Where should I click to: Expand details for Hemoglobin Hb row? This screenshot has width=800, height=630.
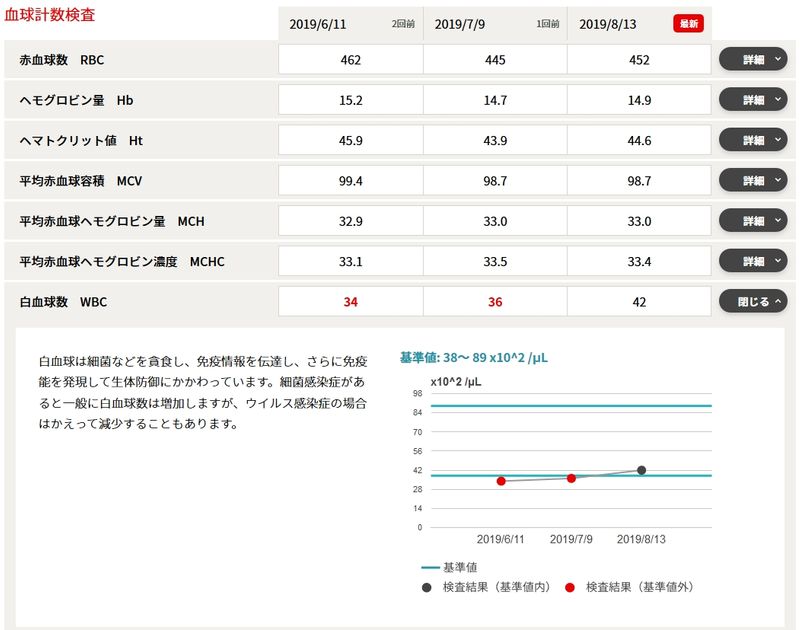pyautogui.click(x=753, y=100)
